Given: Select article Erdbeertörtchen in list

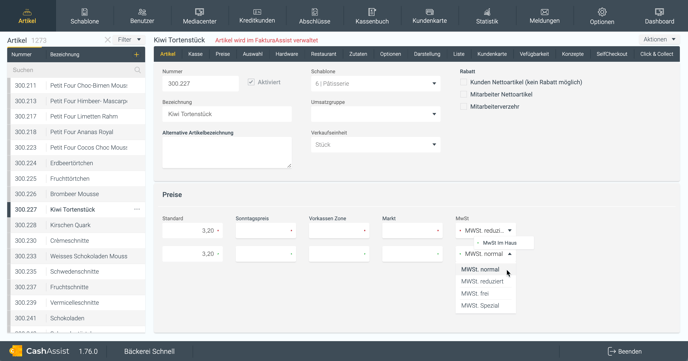Looking at the screenshot, I should pyautogui.click(x=76, y=163).
